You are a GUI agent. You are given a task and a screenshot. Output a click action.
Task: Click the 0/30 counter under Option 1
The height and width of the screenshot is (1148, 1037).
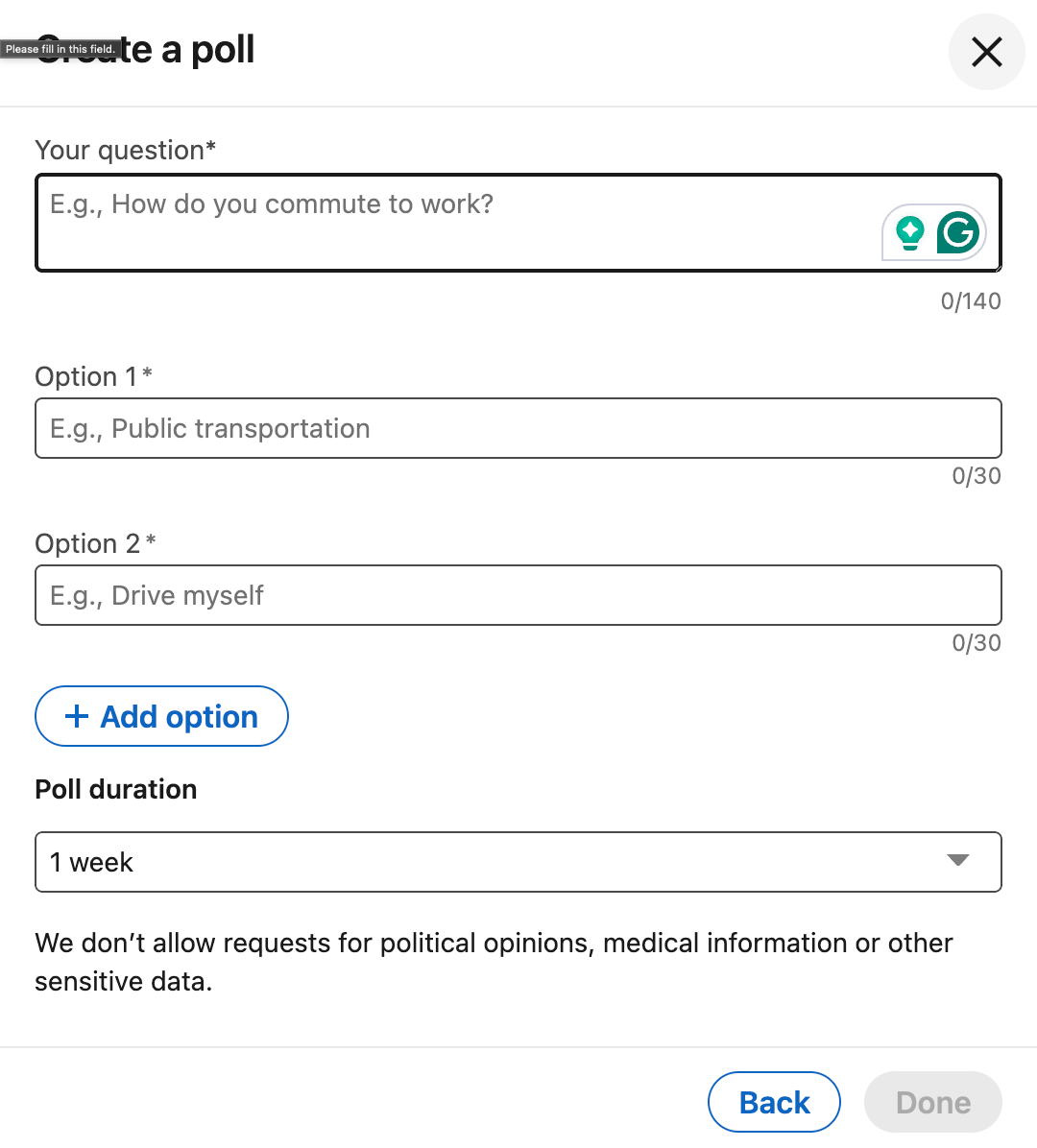point(977,476)
